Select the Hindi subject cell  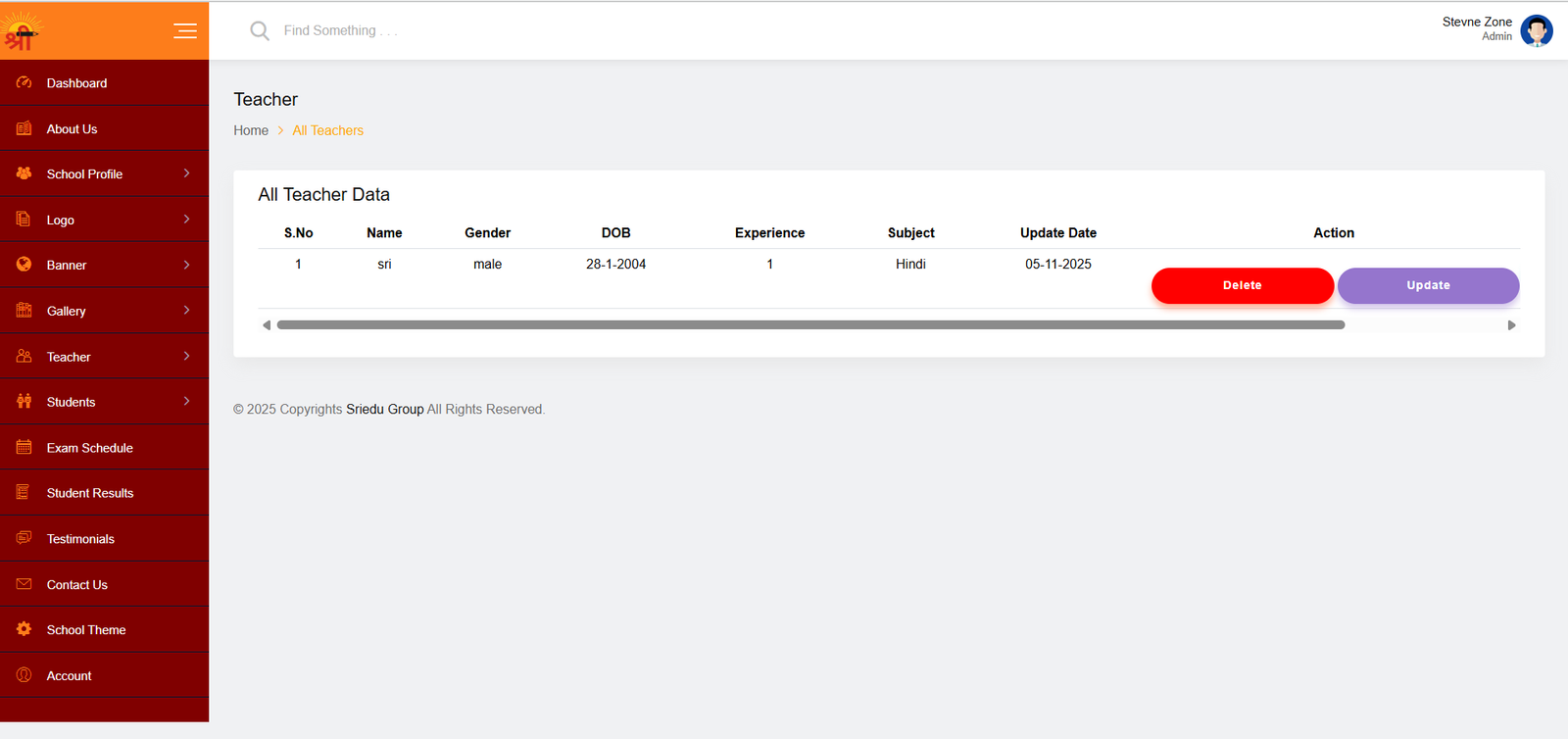coord(910,264)
